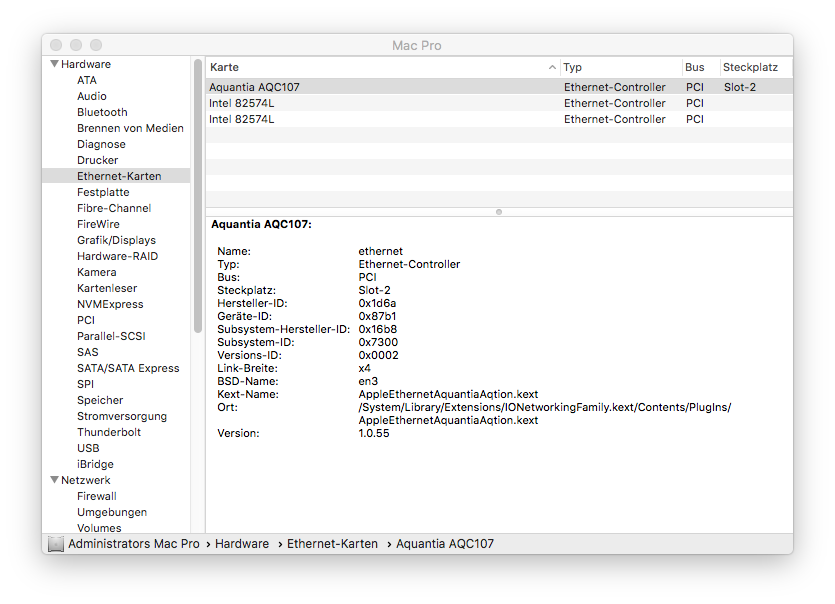
Task: Select Umgebungen under Netzwerk
Action: pyautogui.click(x=112, y=511)
